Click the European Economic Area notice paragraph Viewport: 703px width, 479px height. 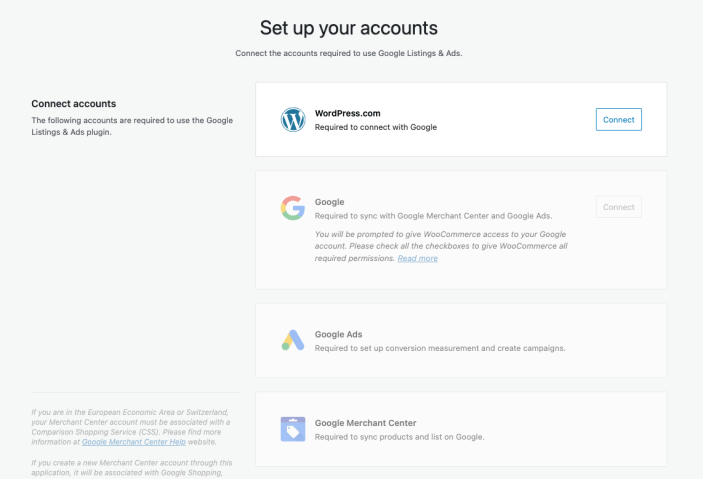131,427
